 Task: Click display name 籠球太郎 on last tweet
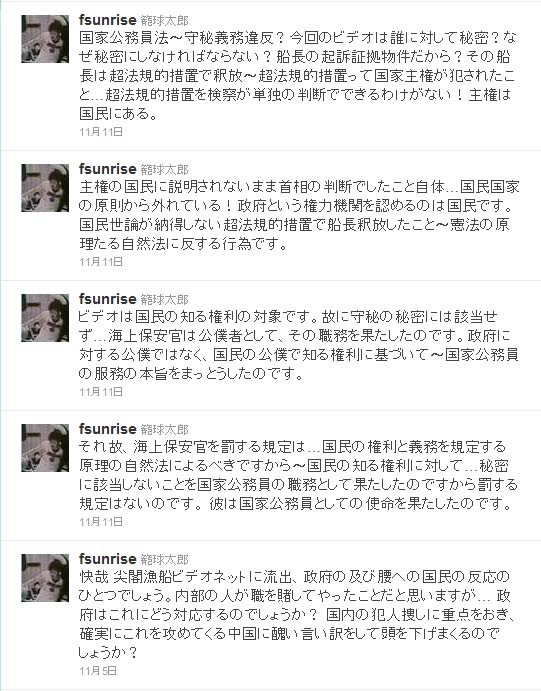point(164,560)
